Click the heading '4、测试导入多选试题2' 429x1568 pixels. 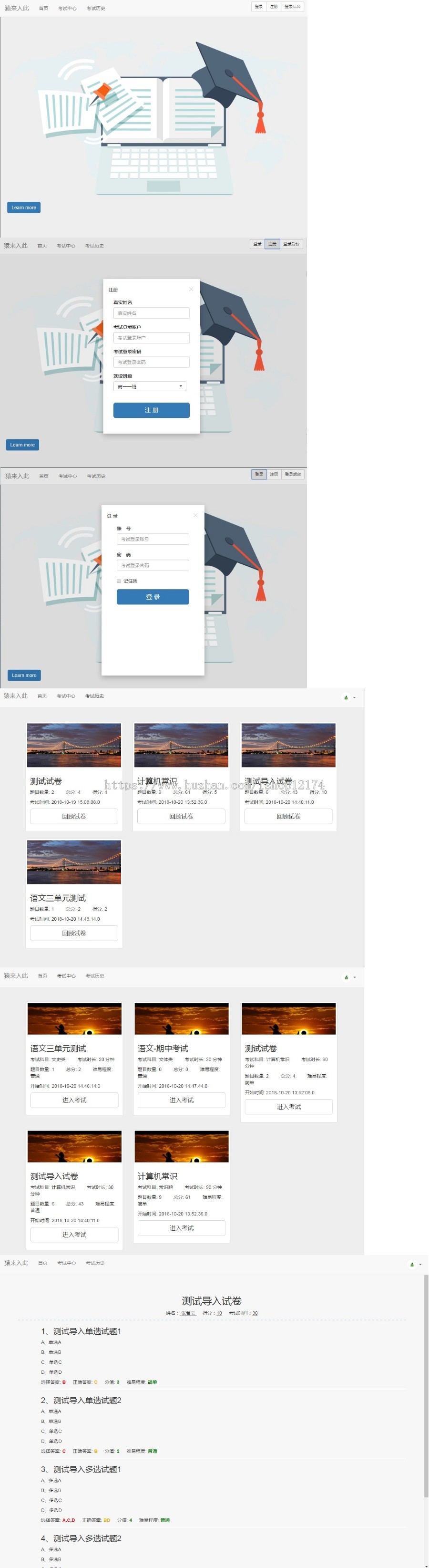click(x=81, y=1538)
